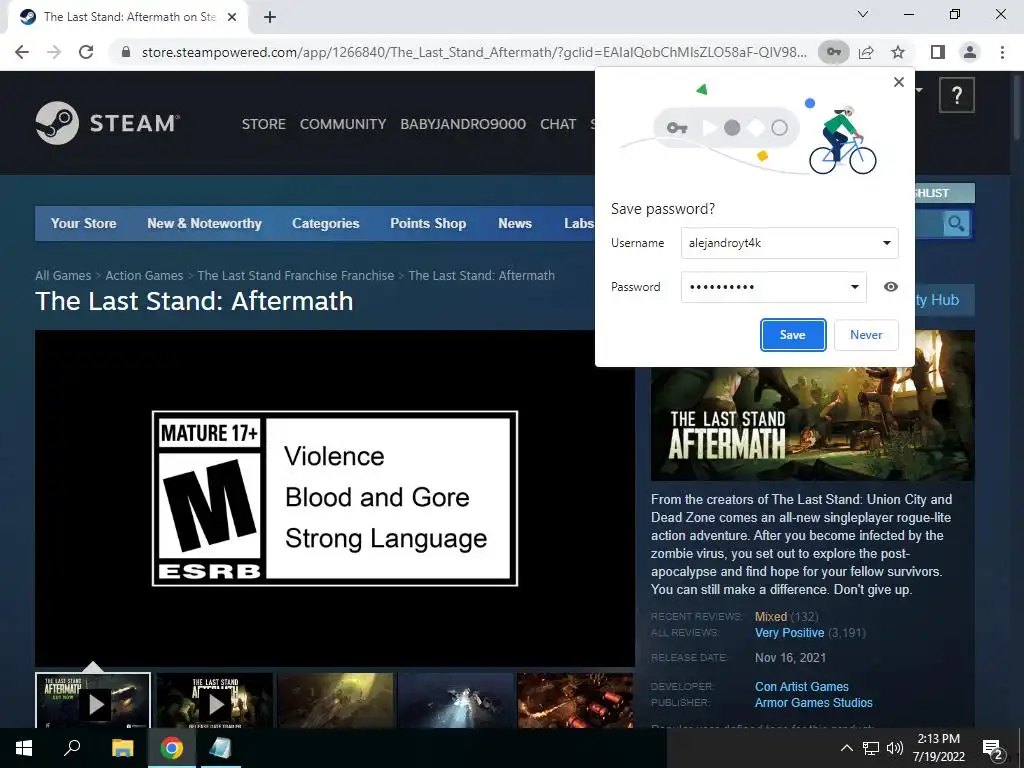Show hidden system tray icons

846,748
